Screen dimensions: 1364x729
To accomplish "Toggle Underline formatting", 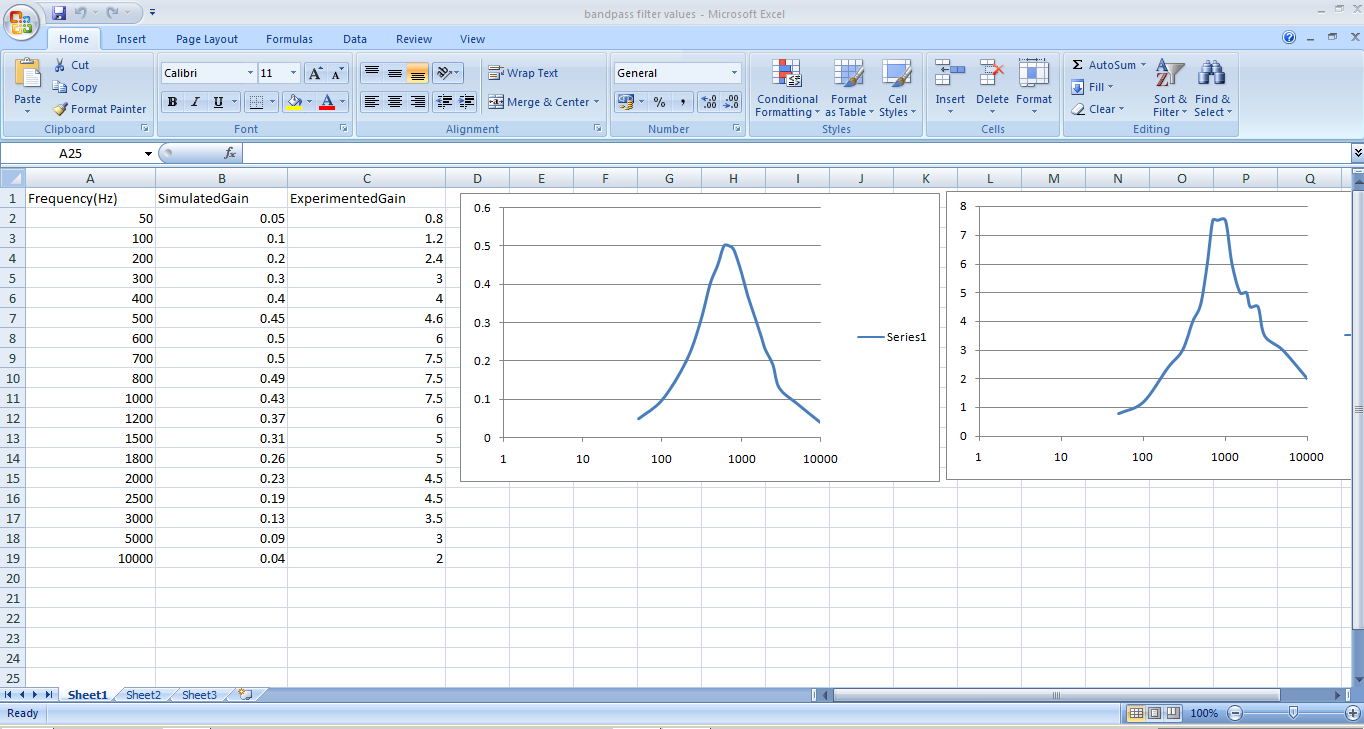I will [x=218, y=102].
